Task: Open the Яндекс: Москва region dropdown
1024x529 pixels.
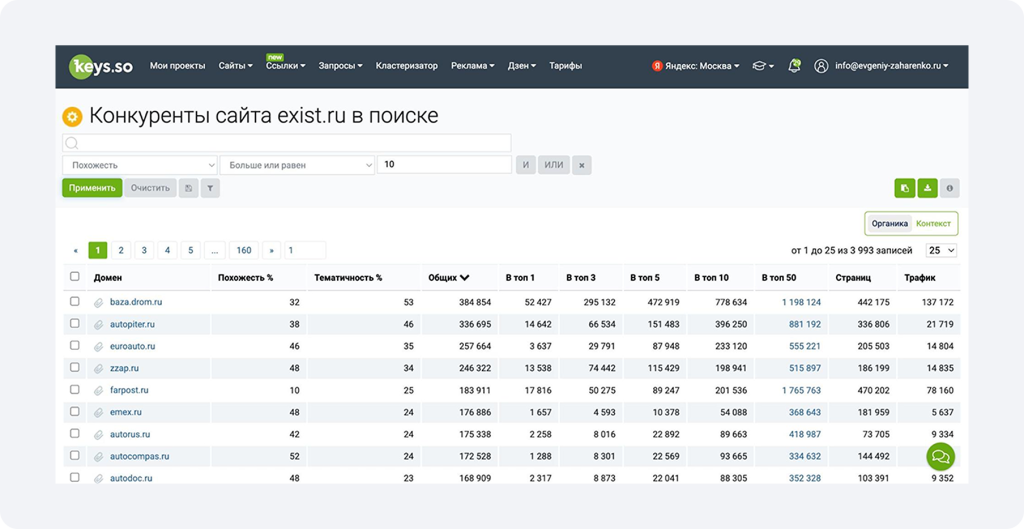Action: pyautogui.click(x=696, y=66)
